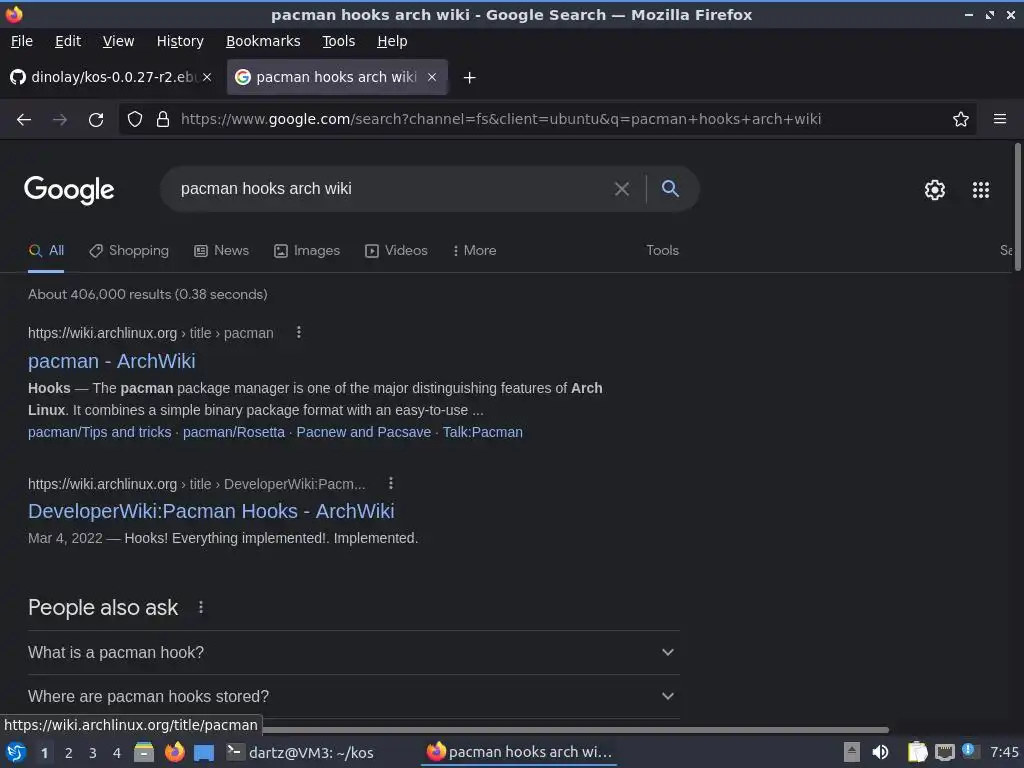Screen dimensions: 1024x768
Task: Go back to the previous page
Action: (24, 120)
